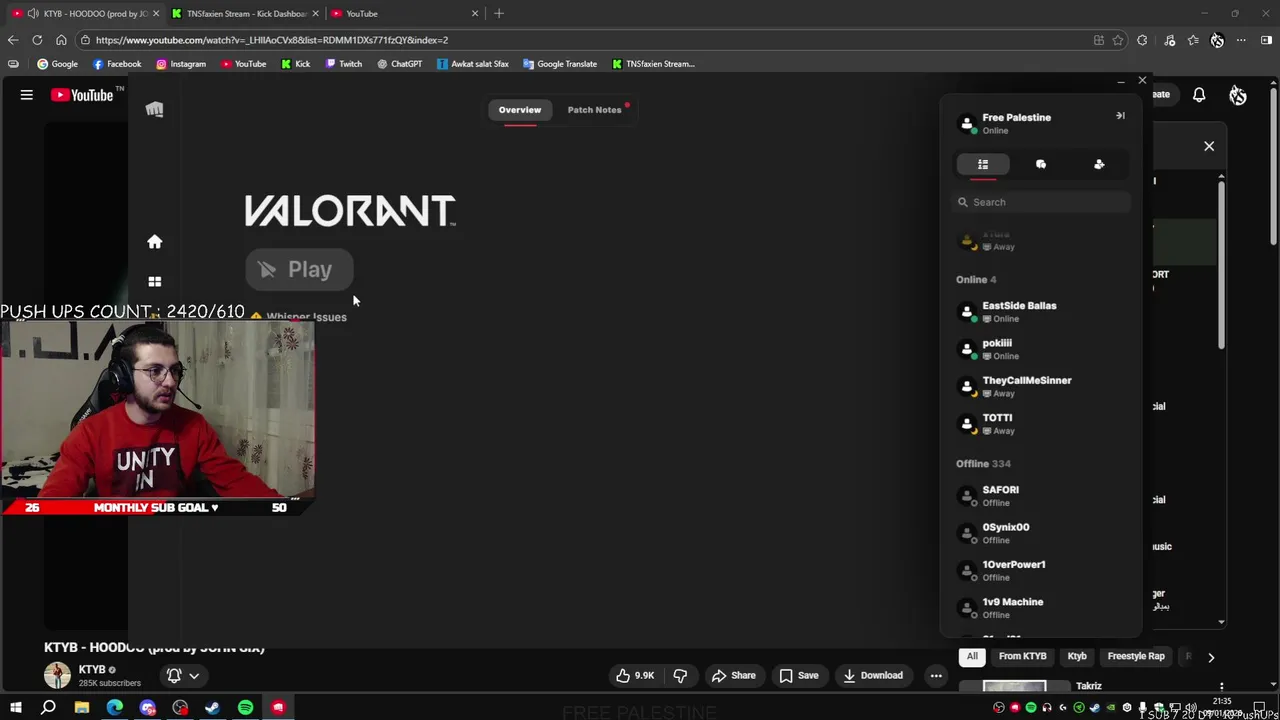Image resolution: width=1280 pixels, height=720 pixels.
Task: Close the Riot Client window
Action: pyautogui.click(x=1142, y=80)
